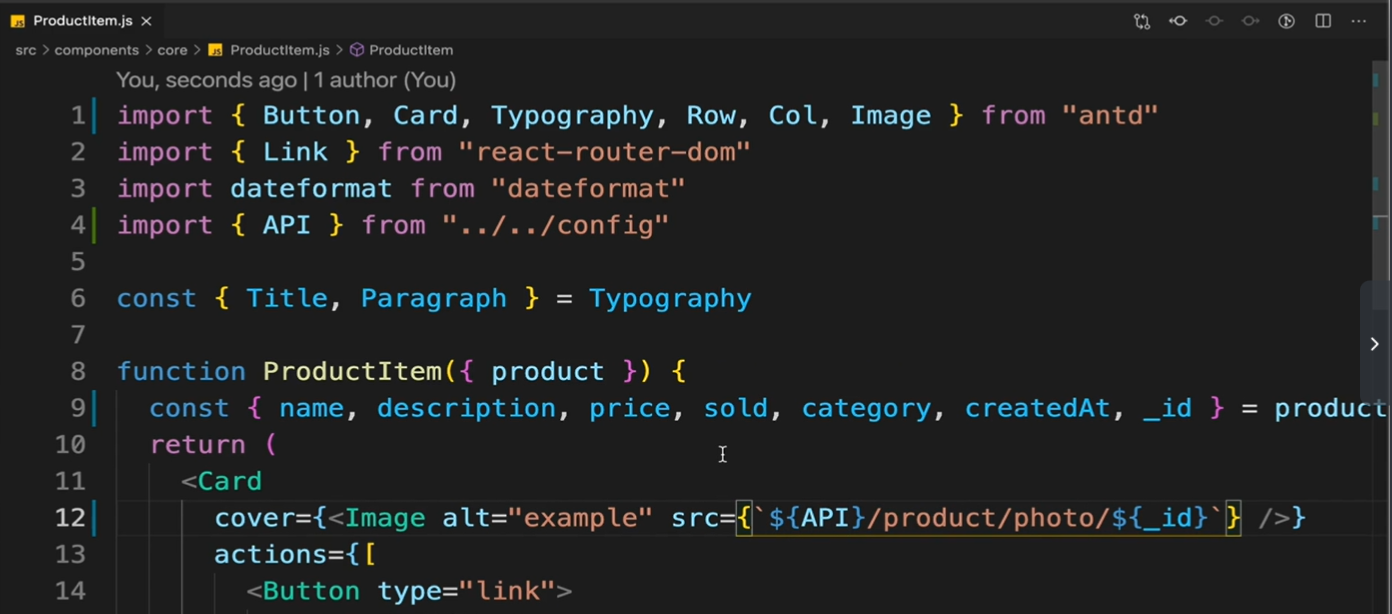The width and height of the screenshot is (1392, 614).
Task: Click the symbol cube icon in breadcrumbs
Action: 357,50
